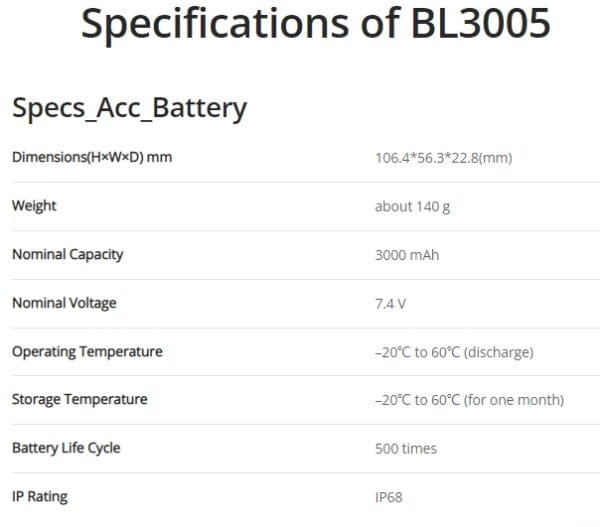The height and width of the screenshot is (527, 600).
Task: Click the IP Rating label
Action: (x=40, y=497)
